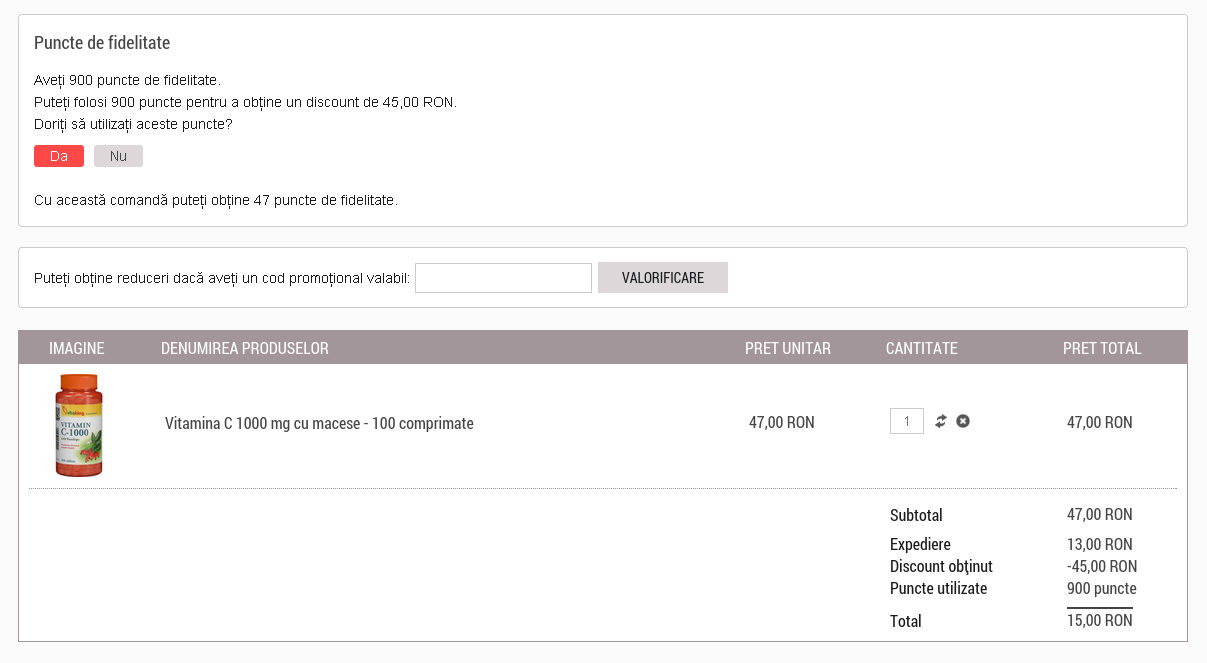Viewport: 1207px width, 663px height.
Task: Click the IMAGINE column header
Action: [x=77, y=348]
